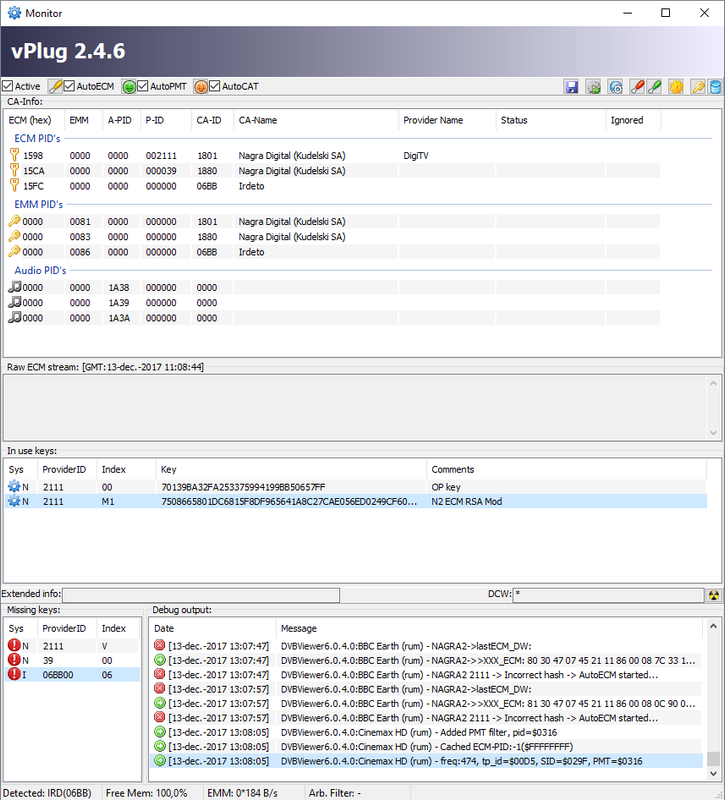Click red alert icon of missing key 39

point(14,660)
